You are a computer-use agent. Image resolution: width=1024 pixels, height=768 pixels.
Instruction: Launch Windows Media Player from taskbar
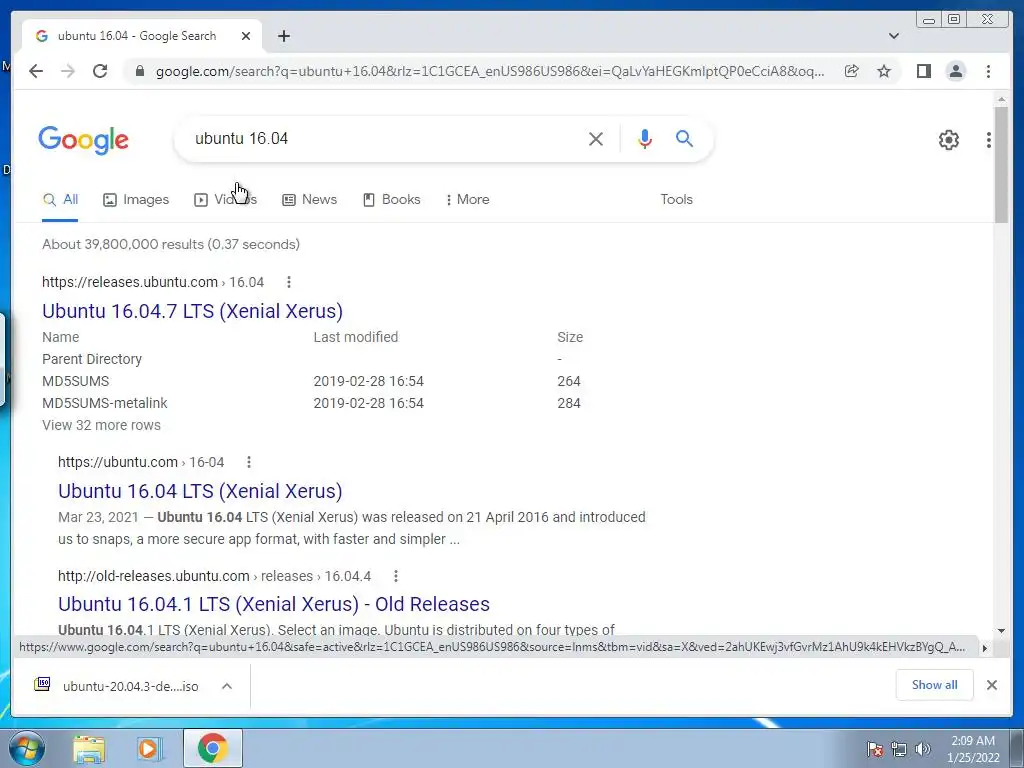click(149, 749)
